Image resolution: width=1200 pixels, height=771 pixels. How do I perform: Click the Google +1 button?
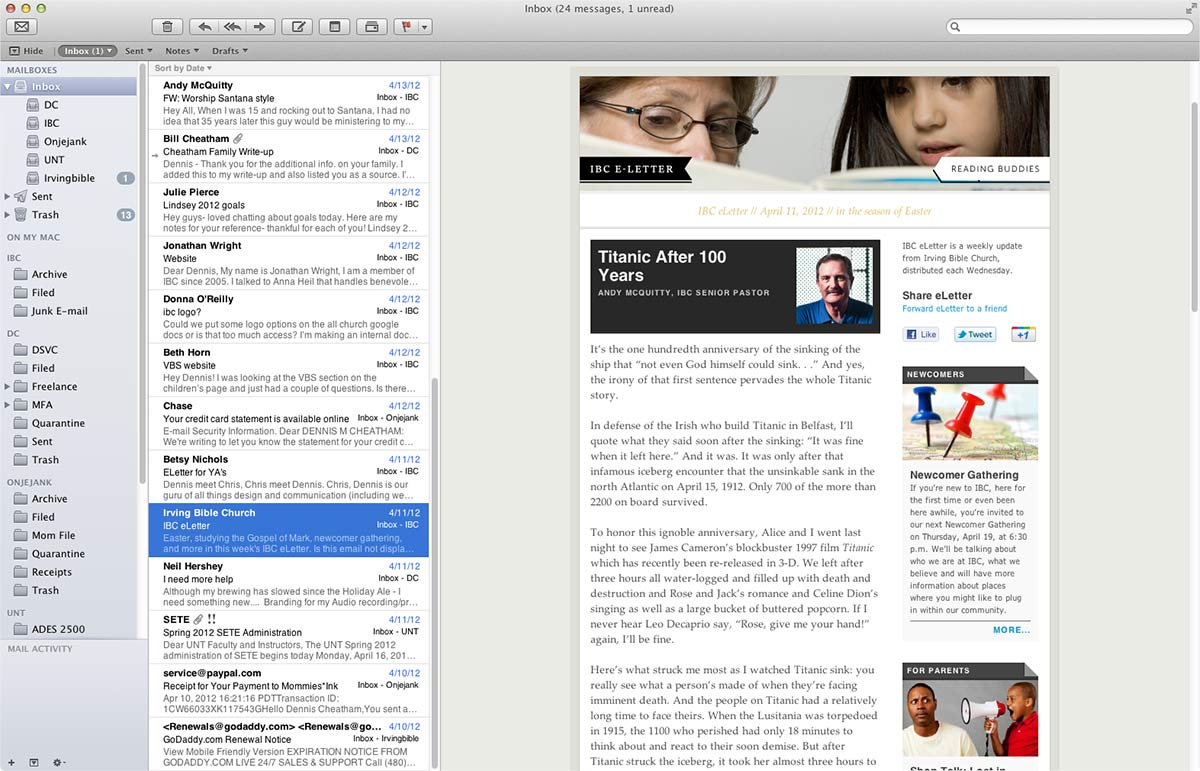tap(1023, 335)
